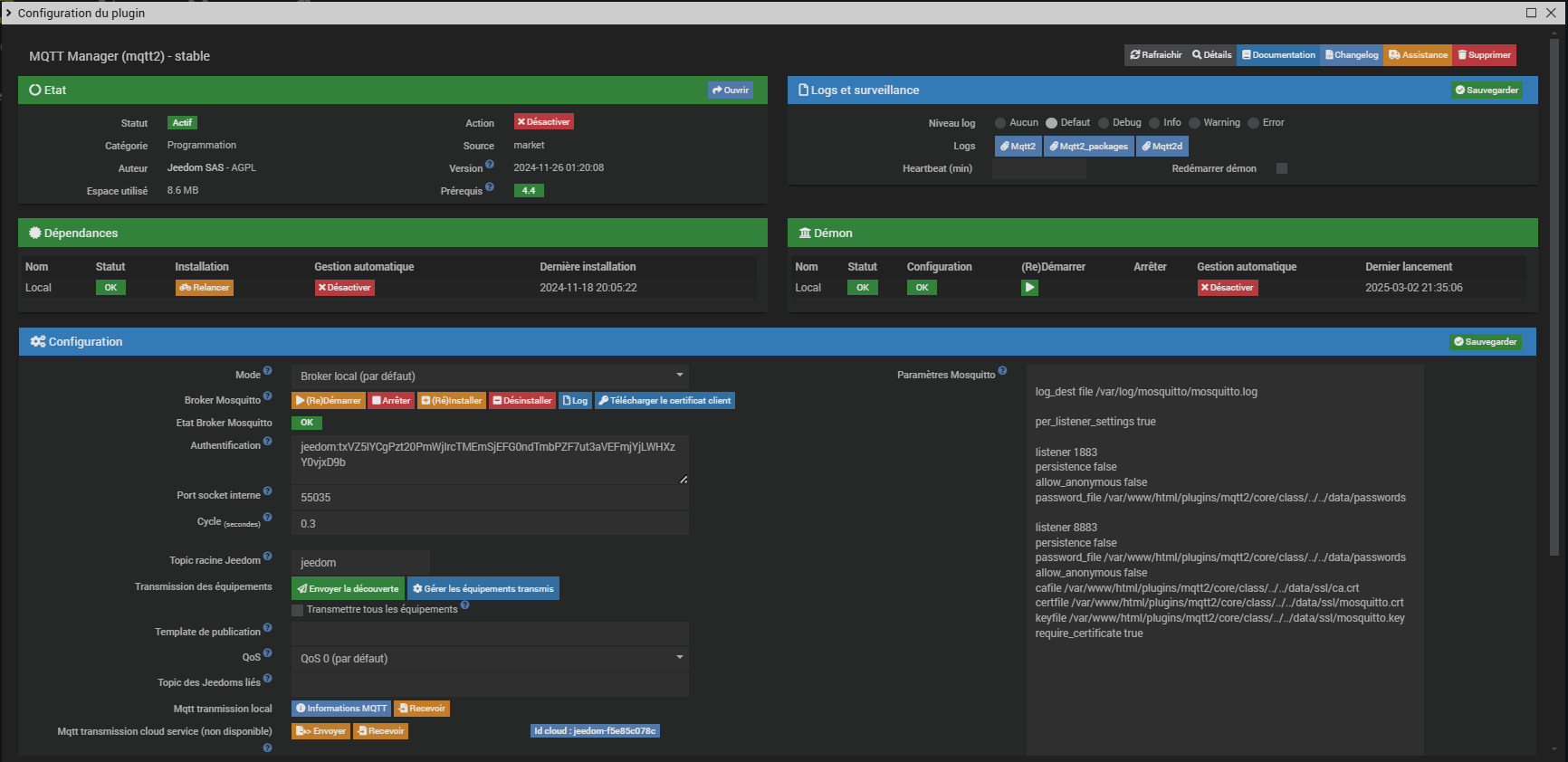This screenshot has height=762, width=1568.
Task: Click the vertical scrollbar
Action: (1554, 299)
